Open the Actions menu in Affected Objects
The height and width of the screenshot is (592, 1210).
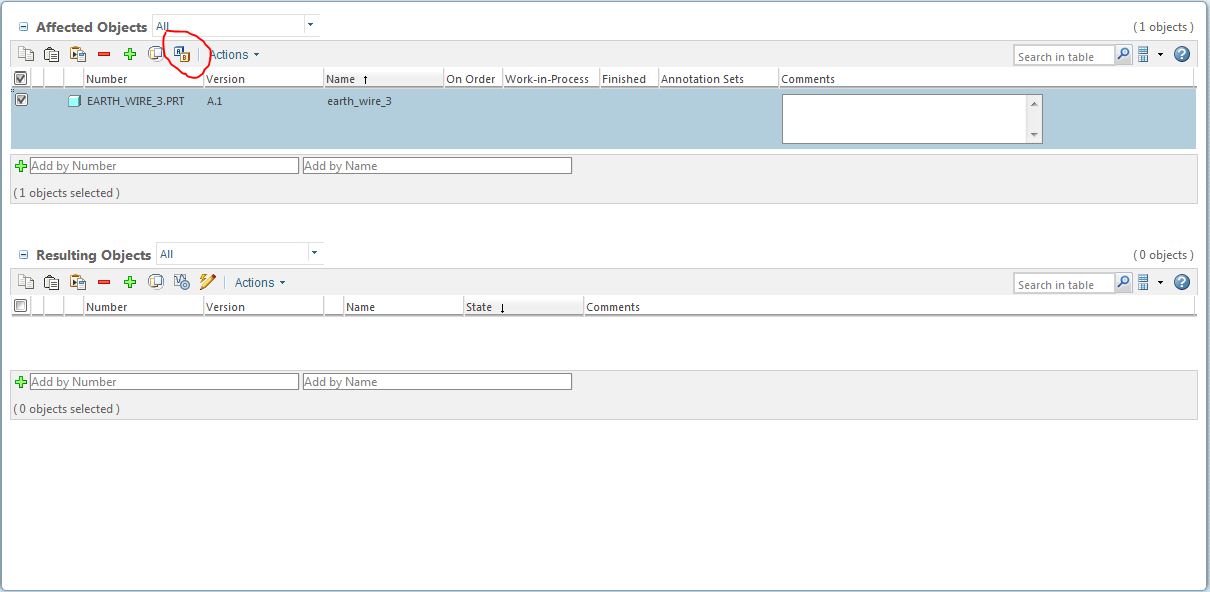click(x=234, y=55)
